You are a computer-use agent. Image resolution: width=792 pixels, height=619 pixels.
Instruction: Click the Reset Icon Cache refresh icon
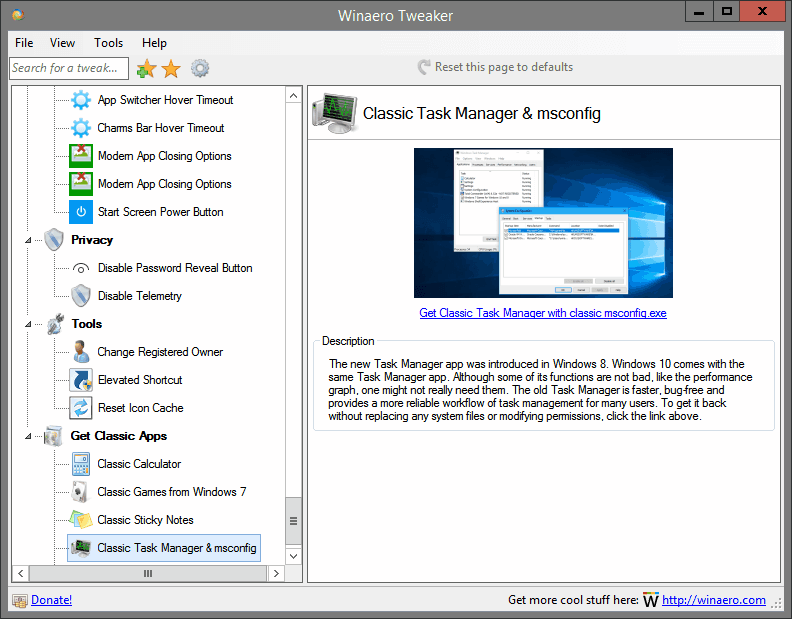pos(81,408)
